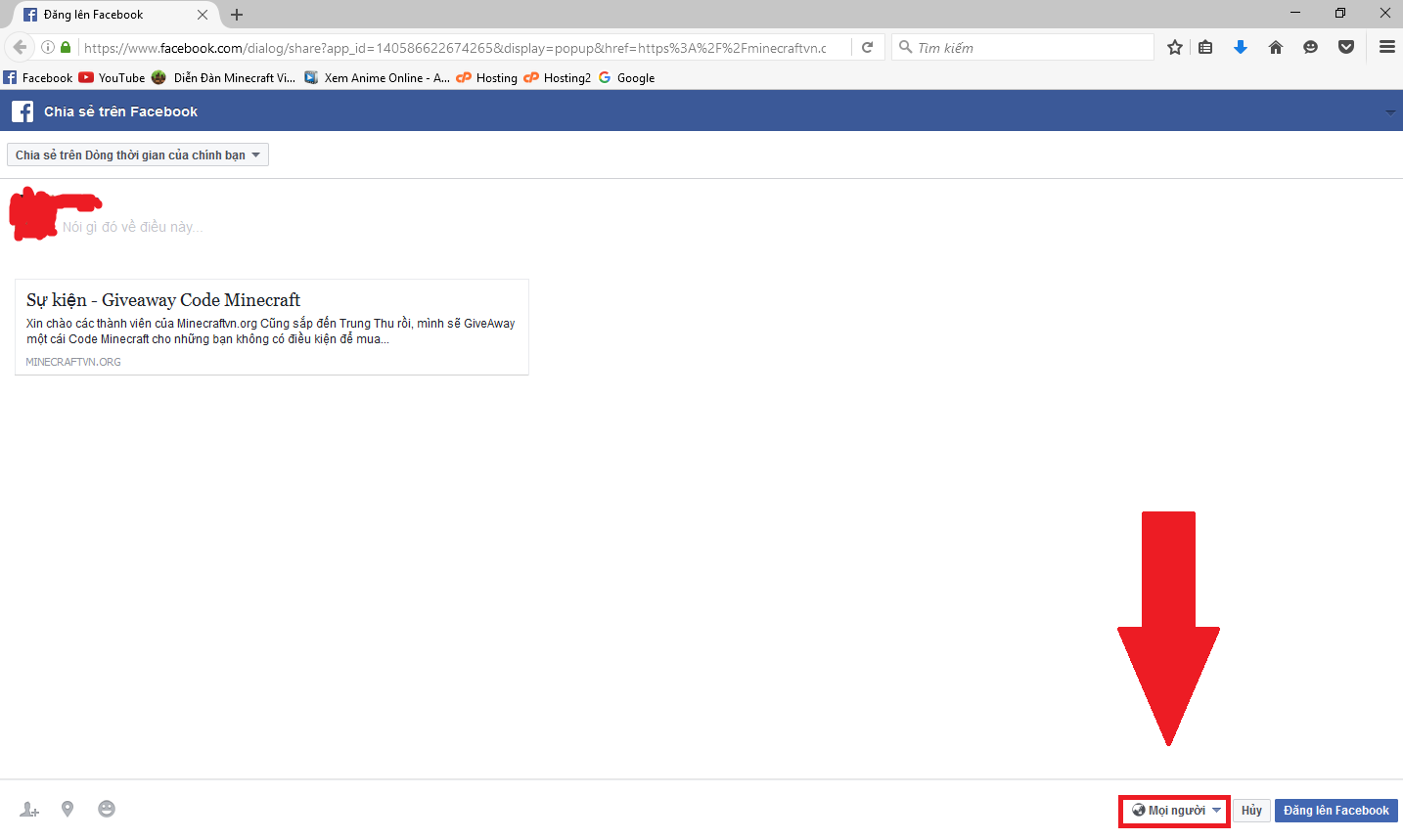
Task: Close the Firefox window
Action: click(1385, 13)
